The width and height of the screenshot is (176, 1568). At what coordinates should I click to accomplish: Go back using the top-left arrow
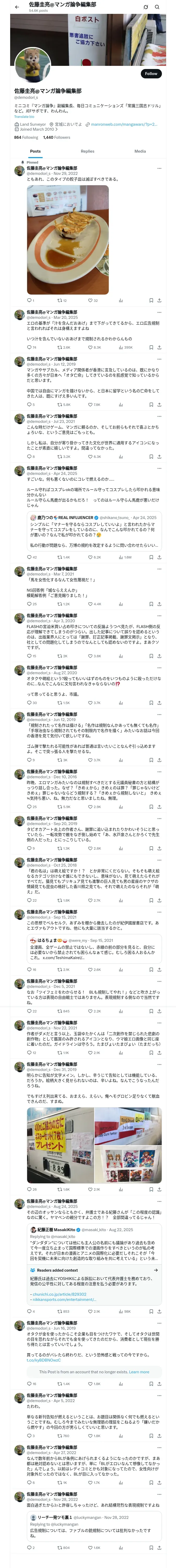pyautogui.click(x=16, y=7)
